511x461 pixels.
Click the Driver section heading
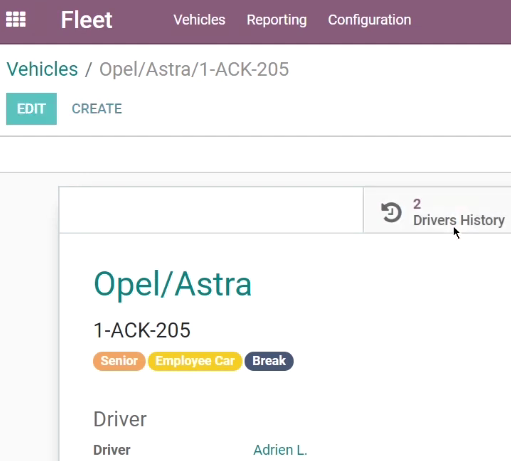(x=120, y=419)
